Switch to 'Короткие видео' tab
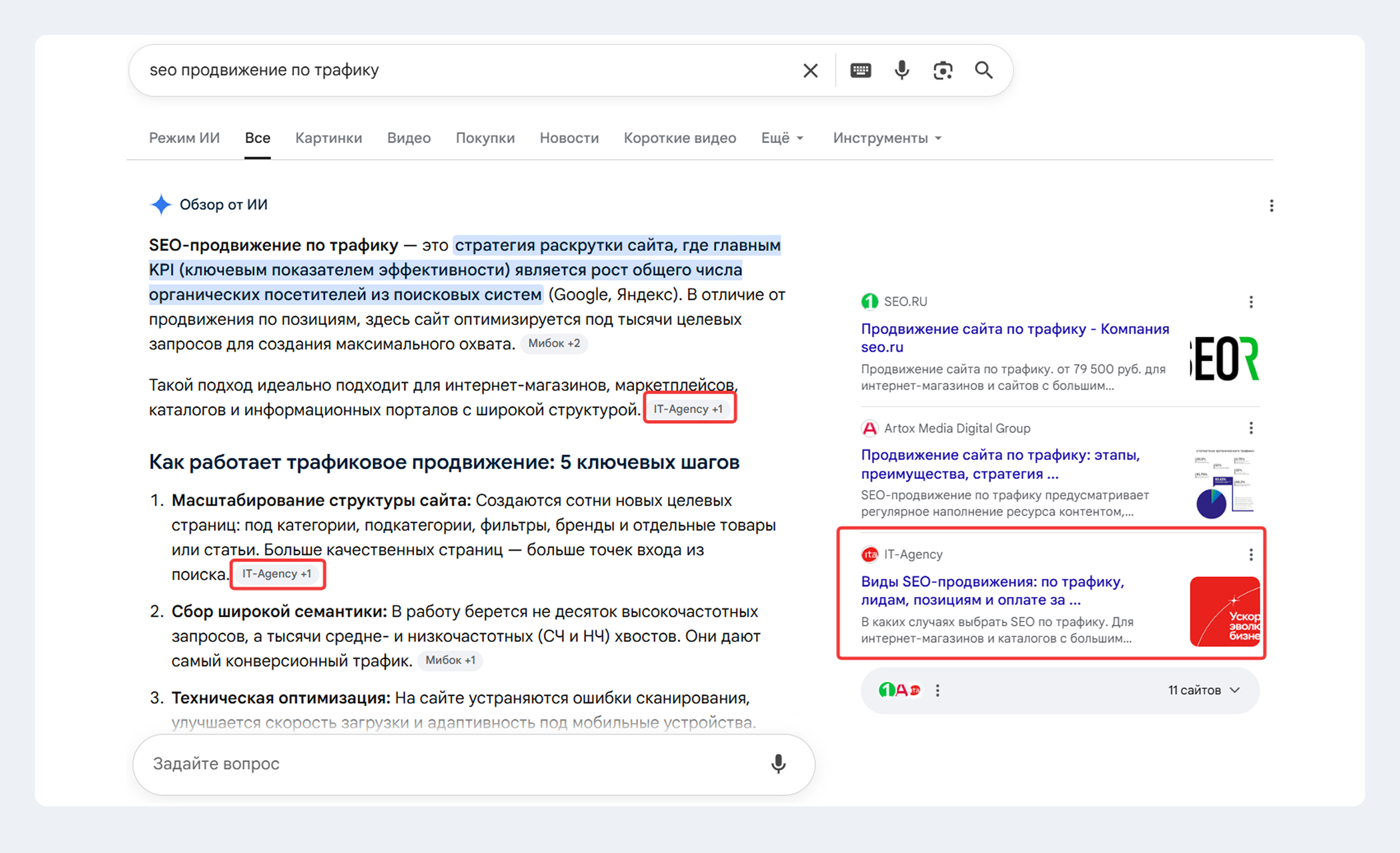This screenshot has width=1400, height=853. 680,138
